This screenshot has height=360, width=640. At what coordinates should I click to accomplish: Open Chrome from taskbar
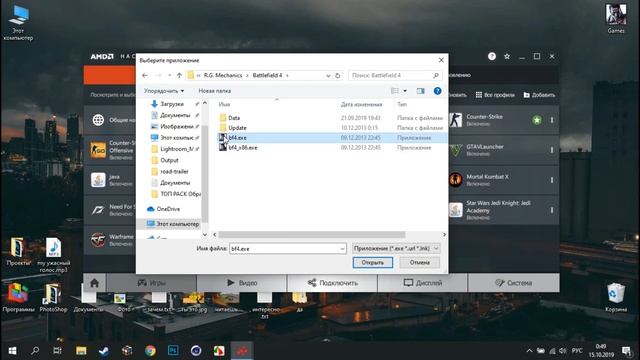[150, 350]
